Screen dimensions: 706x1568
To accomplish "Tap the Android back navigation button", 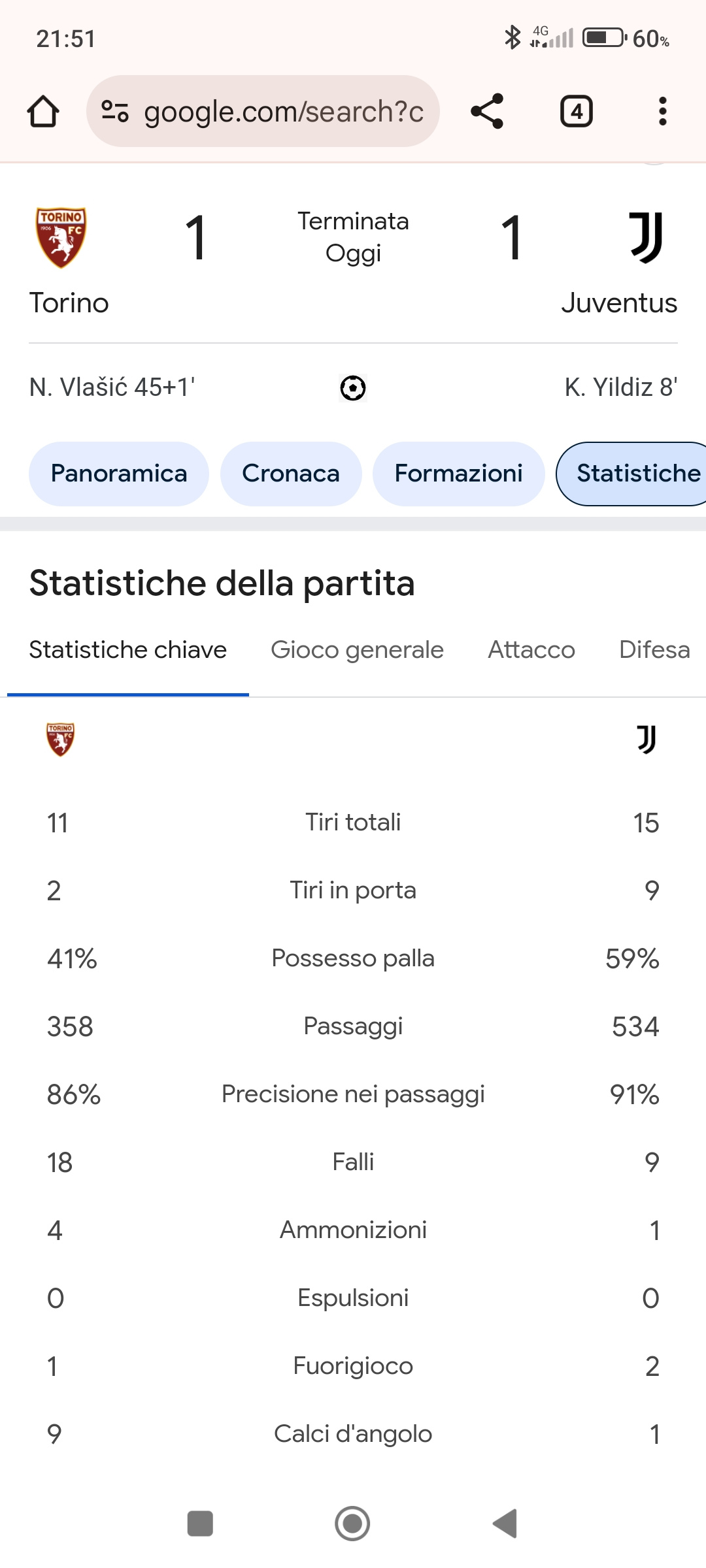I will coord(505,1524).
